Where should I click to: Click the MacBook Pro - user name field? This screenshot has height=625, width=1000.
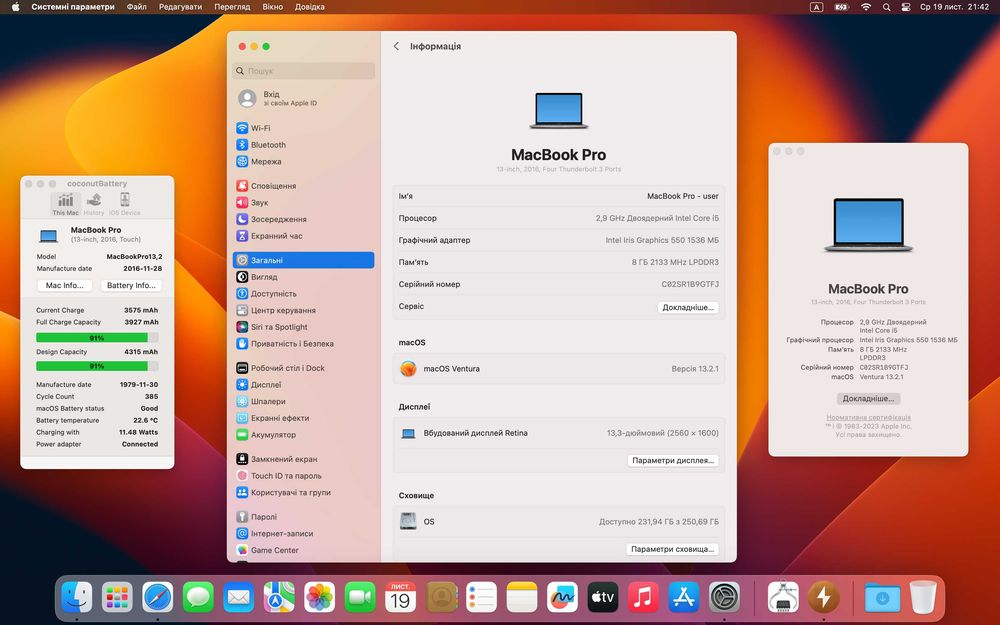(x=682, y=196)
